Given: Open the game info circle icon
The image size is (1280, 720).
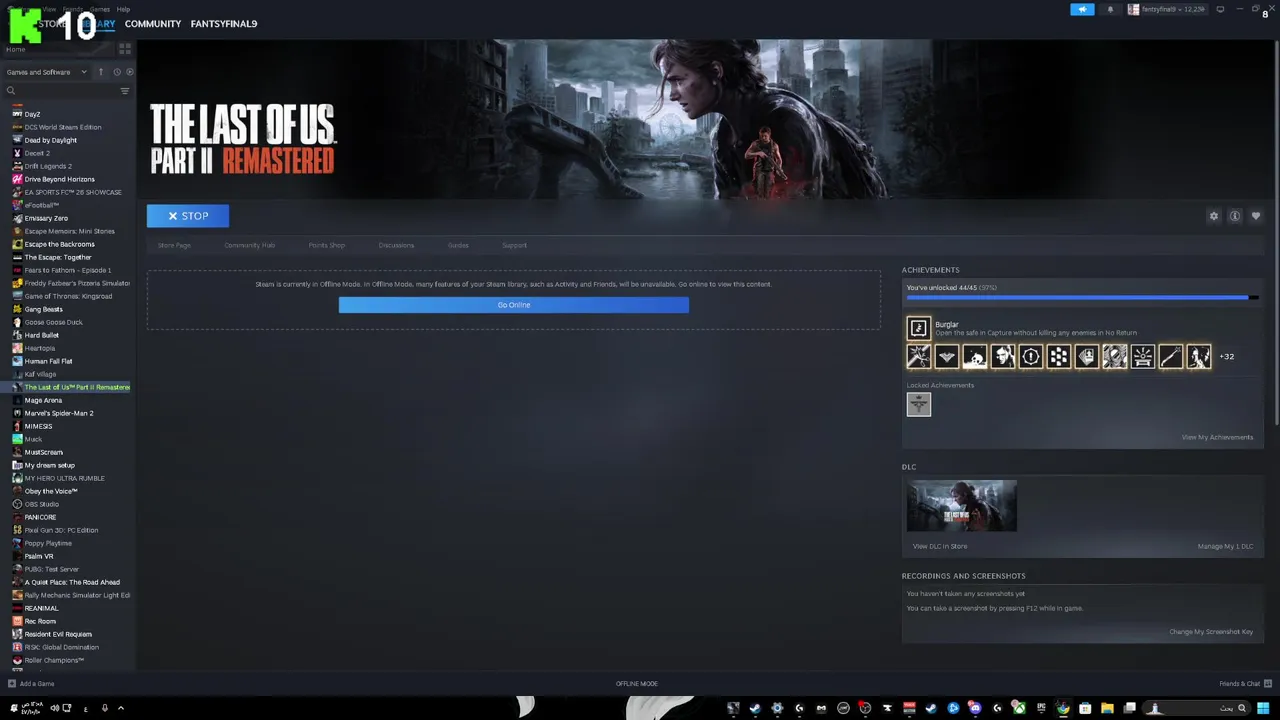Looking at the screenshot, I should click(x=1235, y=216).
